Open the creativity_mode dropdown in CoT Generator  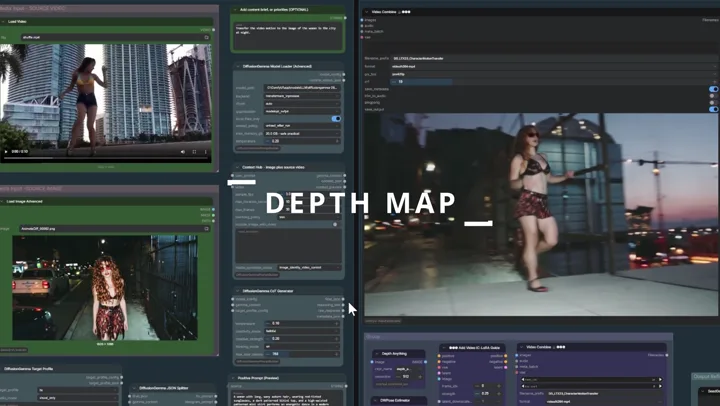point(302,331)
